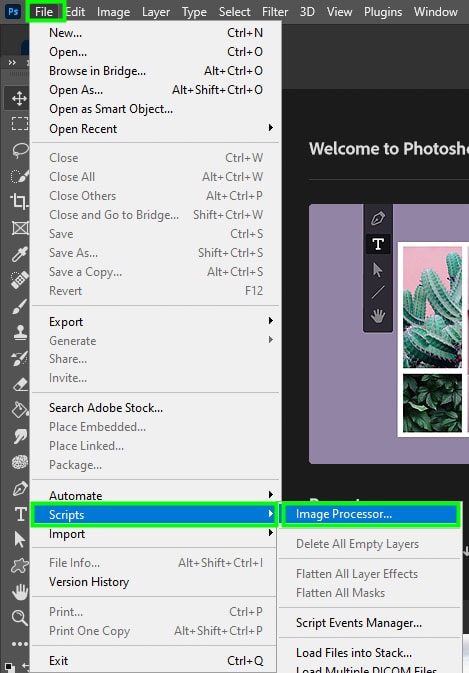
Task: Select the Eraser tool
Action: click(20, 385)
